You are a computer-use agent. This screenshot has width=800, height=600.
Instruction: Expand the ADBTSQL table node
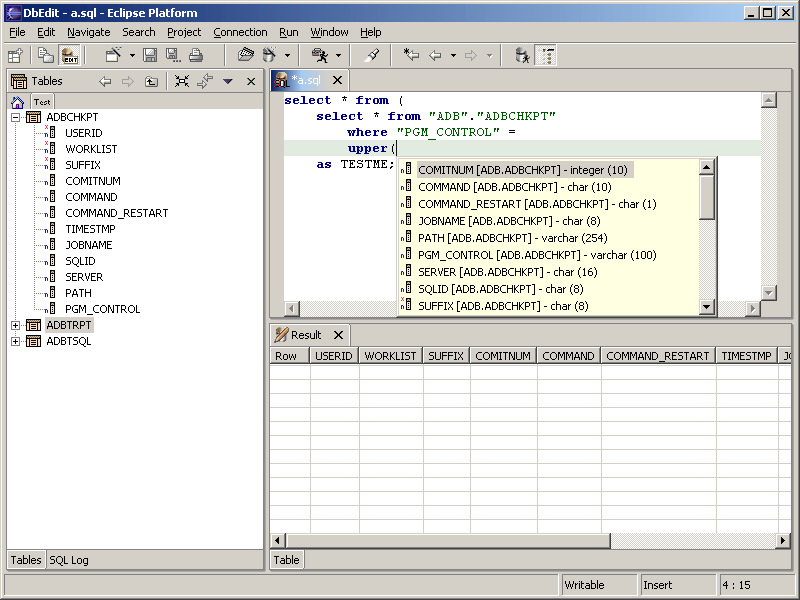tap(16, 341)
